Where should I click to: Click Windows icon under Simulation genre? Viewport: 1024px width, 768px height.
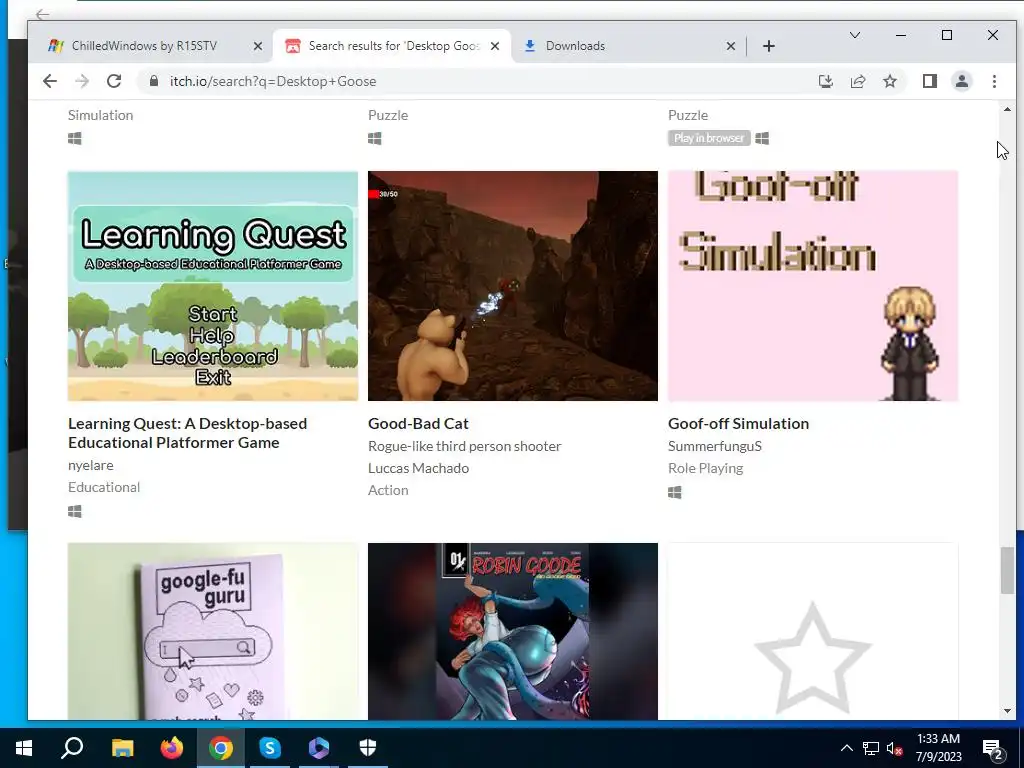[x=74, y=138]
